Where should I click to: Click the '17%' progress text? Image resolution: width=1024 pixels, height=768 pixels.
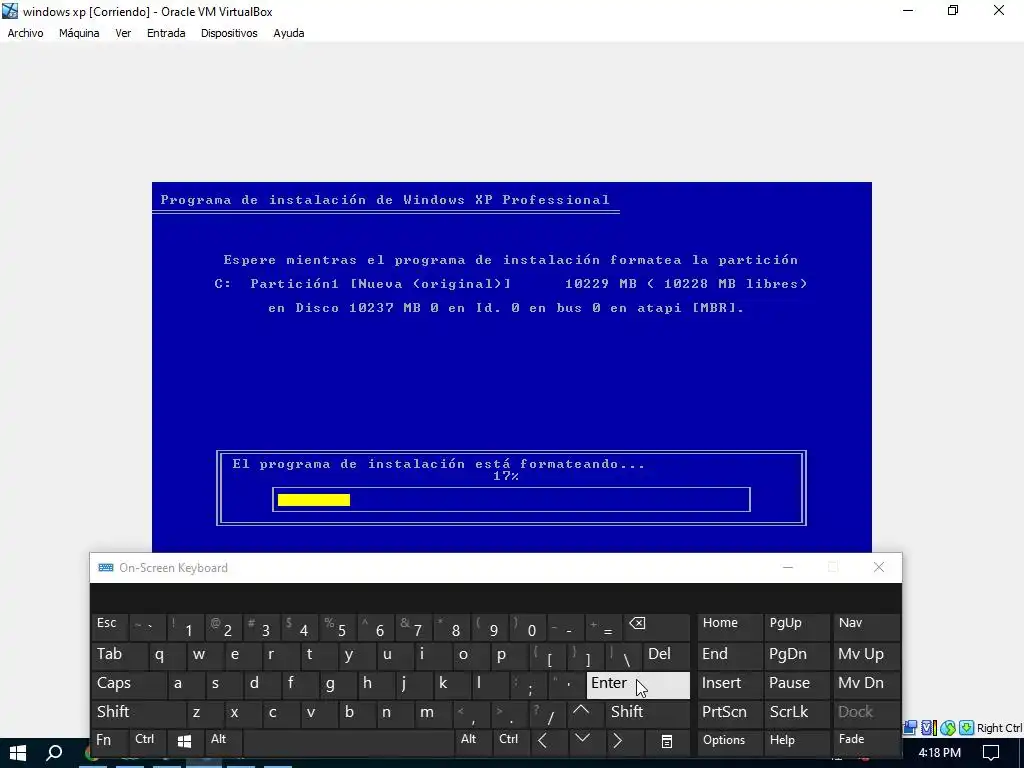505,476
